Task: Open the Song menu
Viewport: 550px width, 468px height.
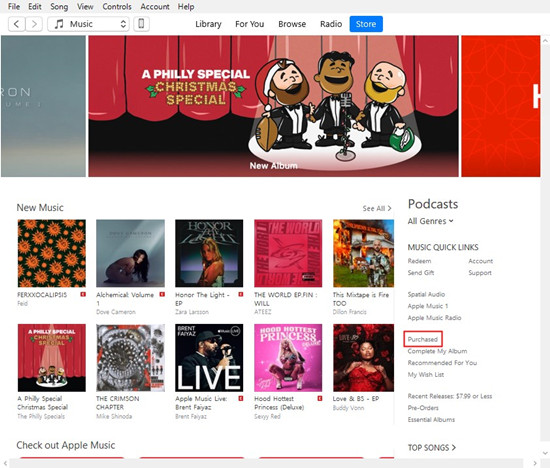Action: pyautogui.click(x=59, y=6)
